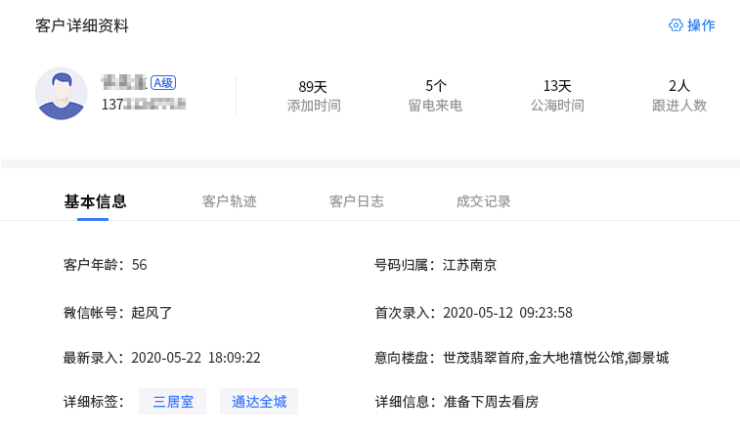Switch to the 基本信息 tab

(x=95, y=201)
